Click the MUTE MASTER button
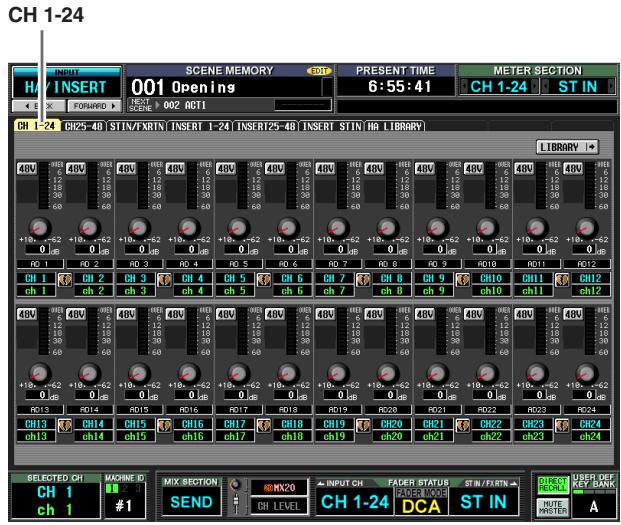Image resolution: width=621 pixels, height=525 pixels. pyautogui.click(x=552, y=507)
